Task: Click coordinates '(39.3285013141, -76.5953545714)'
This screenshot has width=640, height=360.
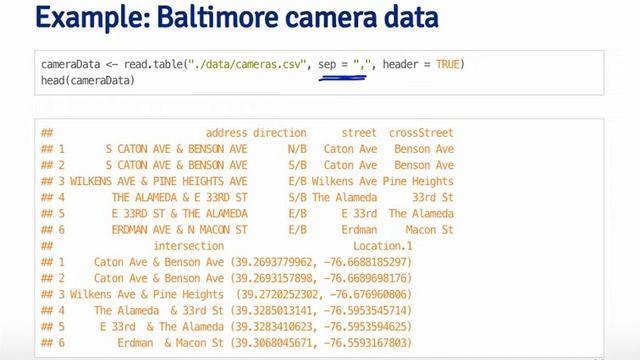Action: [321, 311]
